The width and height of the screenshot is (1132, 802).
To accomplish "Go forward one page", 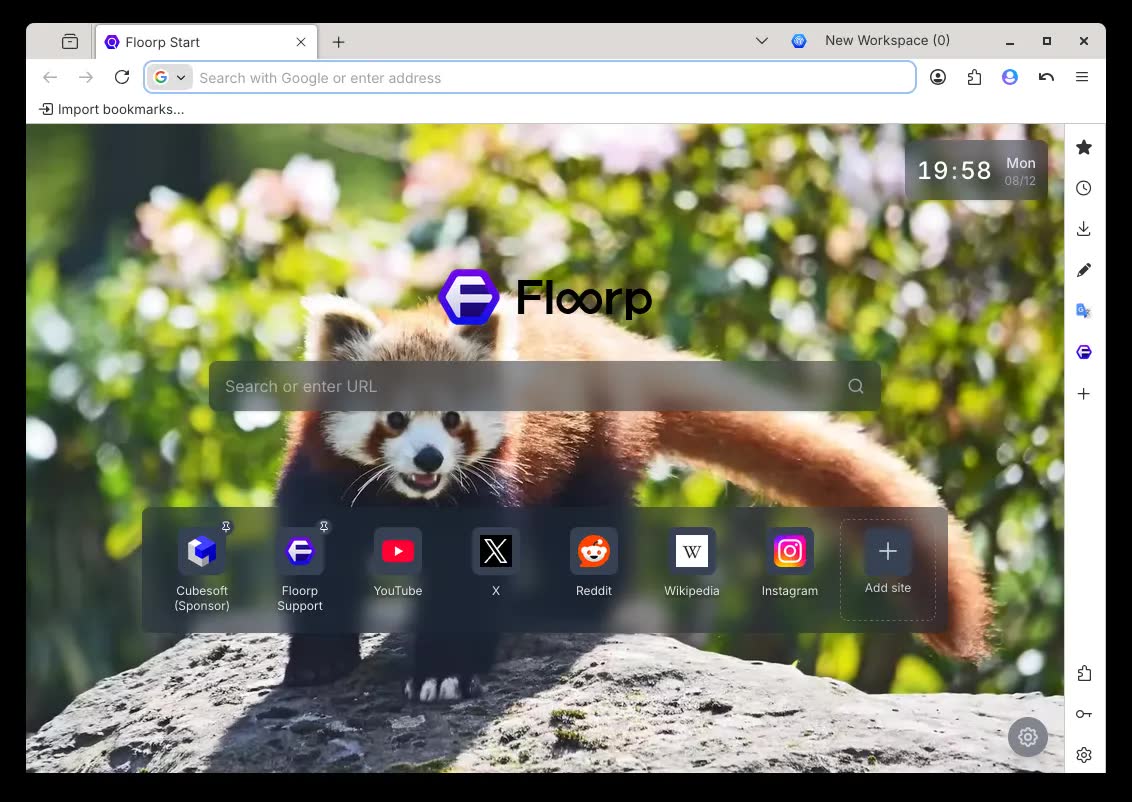I will pos(86,77).
